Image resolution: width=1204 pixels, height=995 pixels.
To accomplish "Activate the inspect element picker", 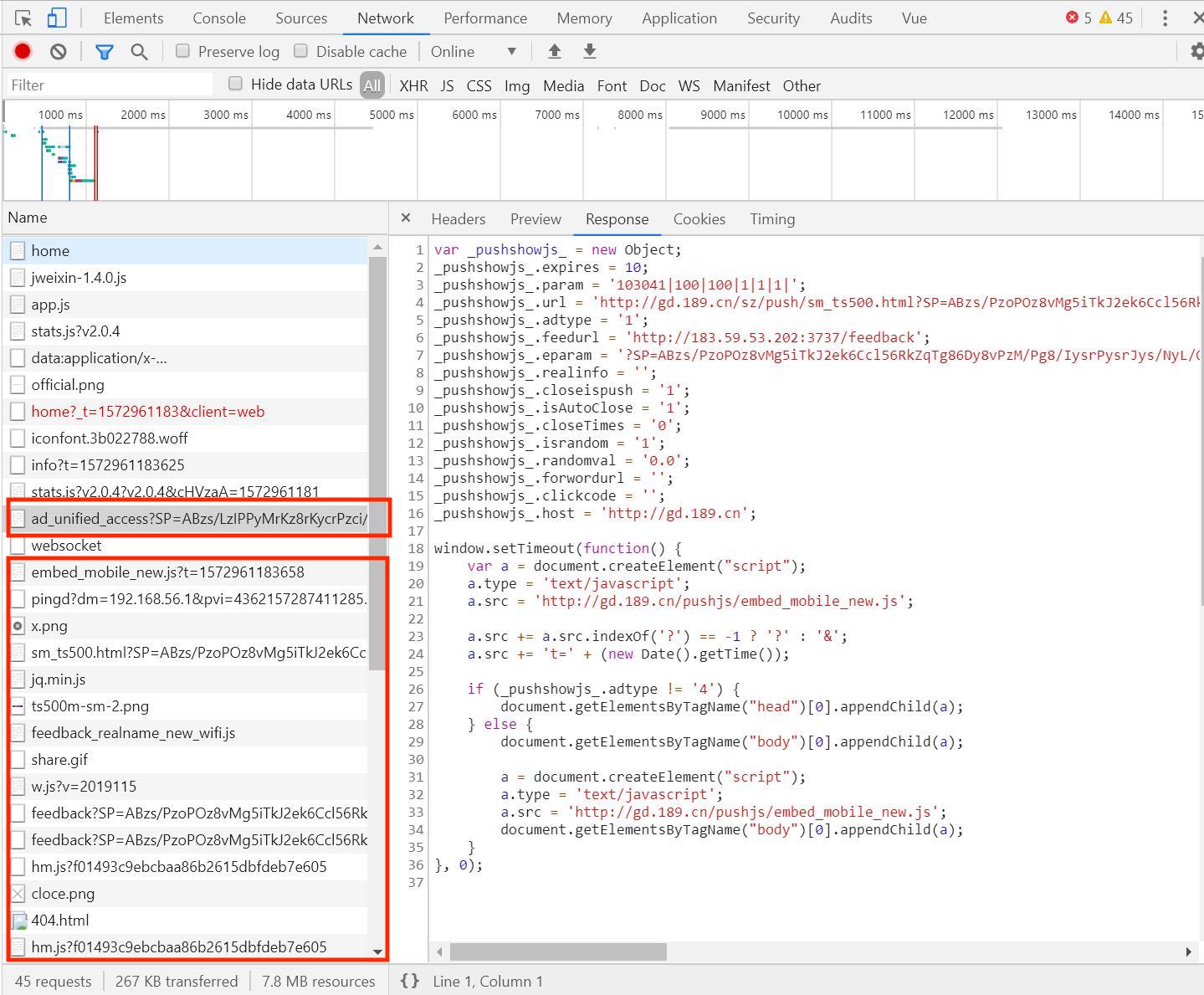I will point(23,18).
